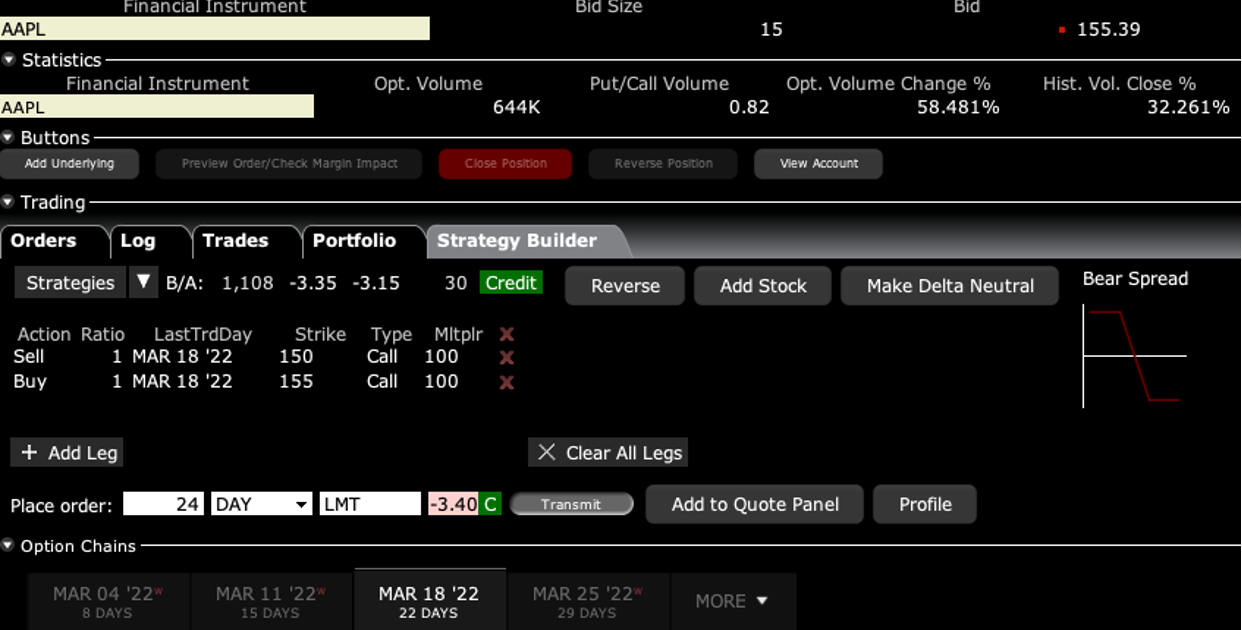Edit the order quantity field 24
The height and width of the screenshot is (630, 1242).
pyautogui.click(x=163, y=504)
